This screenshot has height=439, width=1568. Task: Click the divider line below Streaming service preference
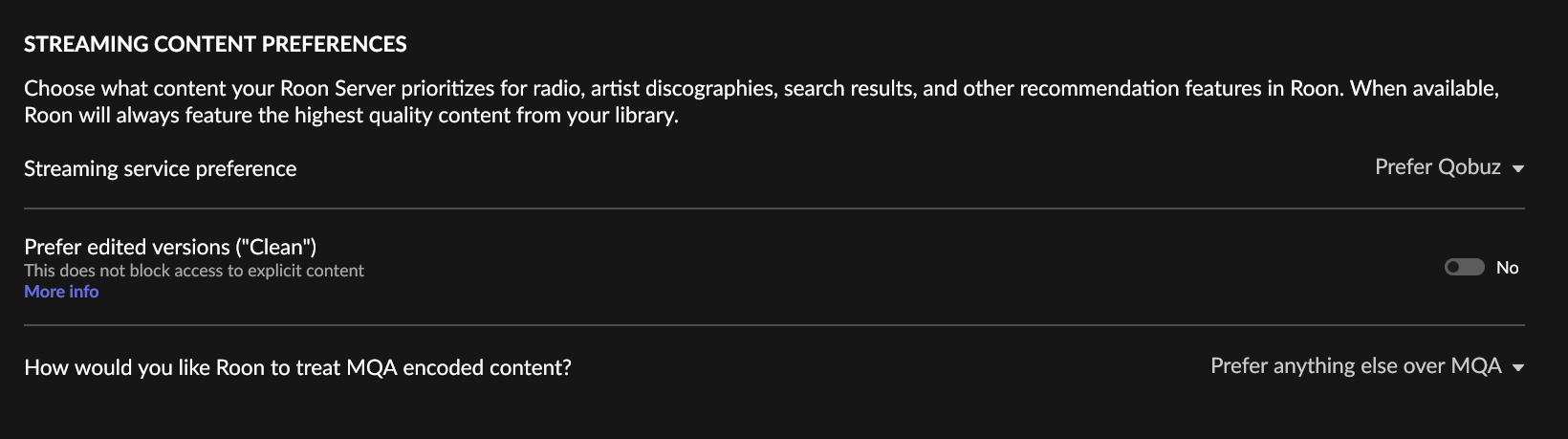click(x=773, y=208)
